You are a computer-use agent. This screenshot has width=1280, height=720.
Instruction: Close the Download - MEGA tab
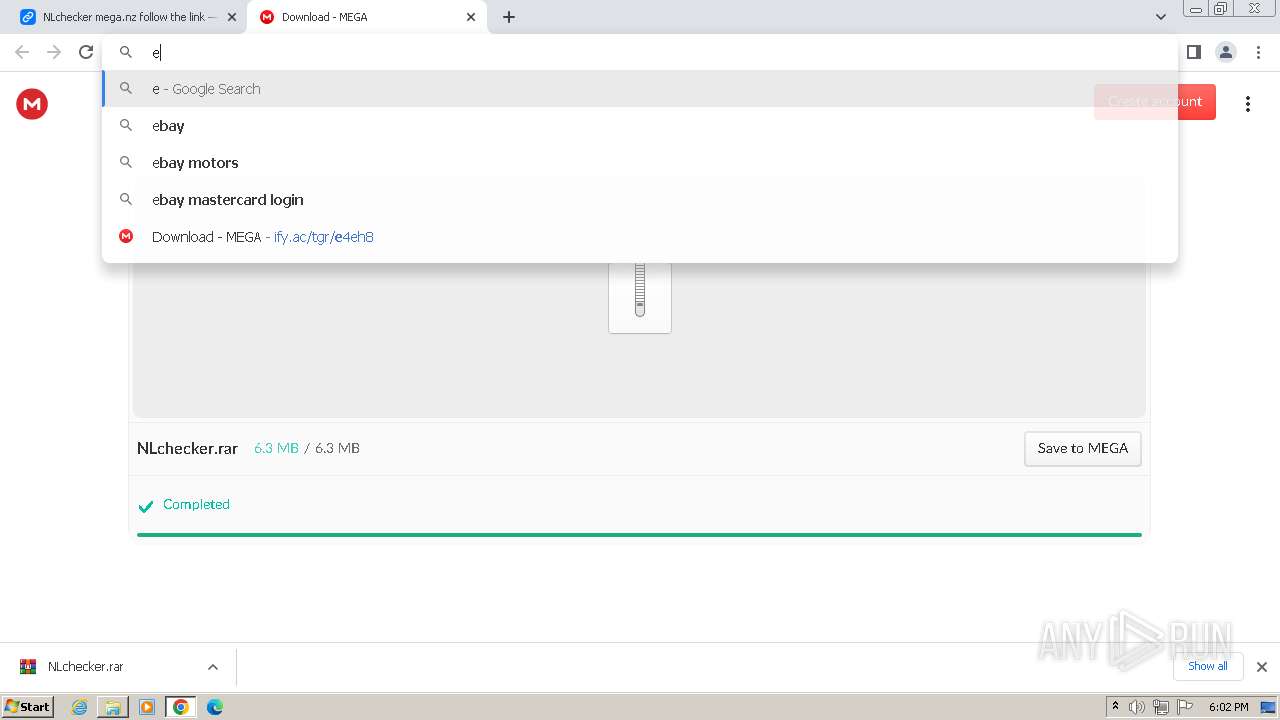[x=471, y=17]
